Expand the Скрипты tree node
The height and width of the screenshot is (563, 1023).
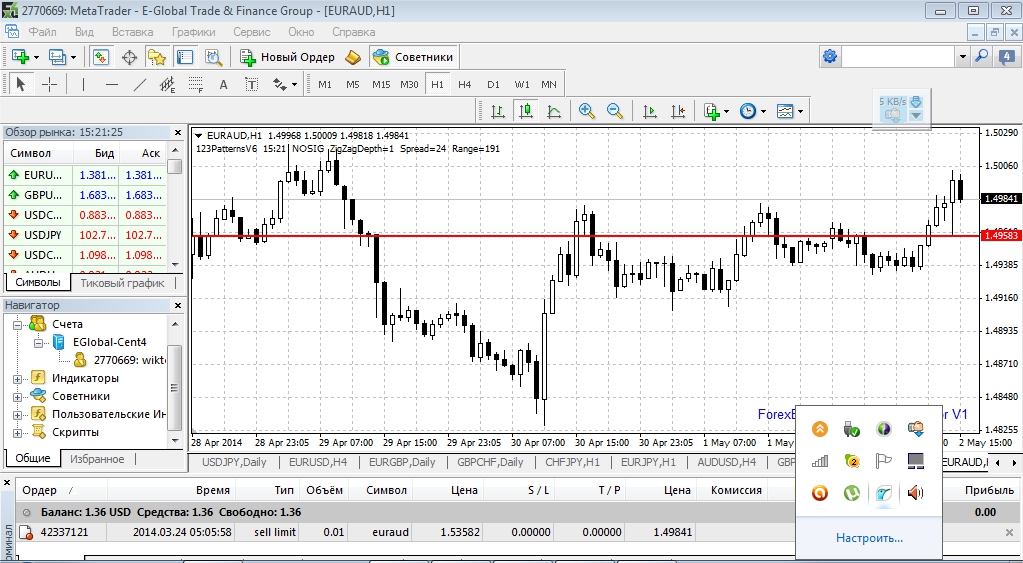(x=18, y=433)
